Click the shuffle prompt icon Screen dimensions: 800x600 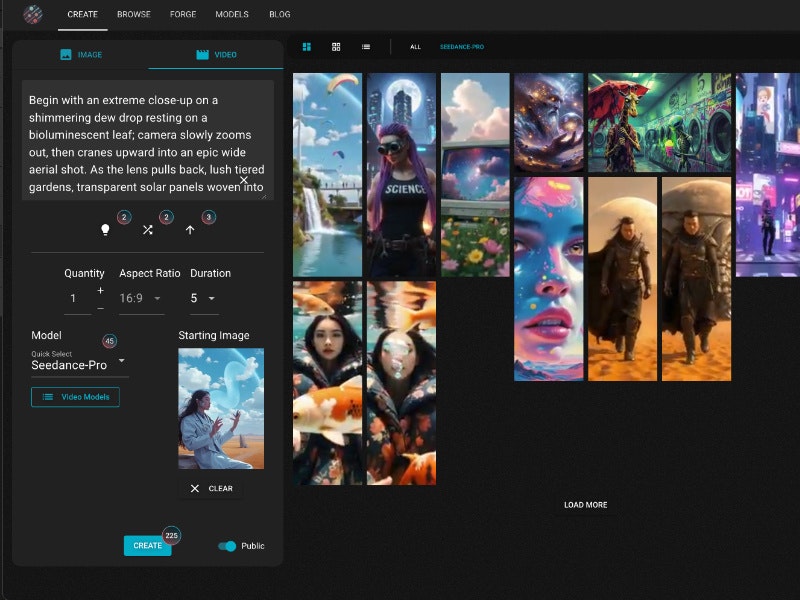148,229
